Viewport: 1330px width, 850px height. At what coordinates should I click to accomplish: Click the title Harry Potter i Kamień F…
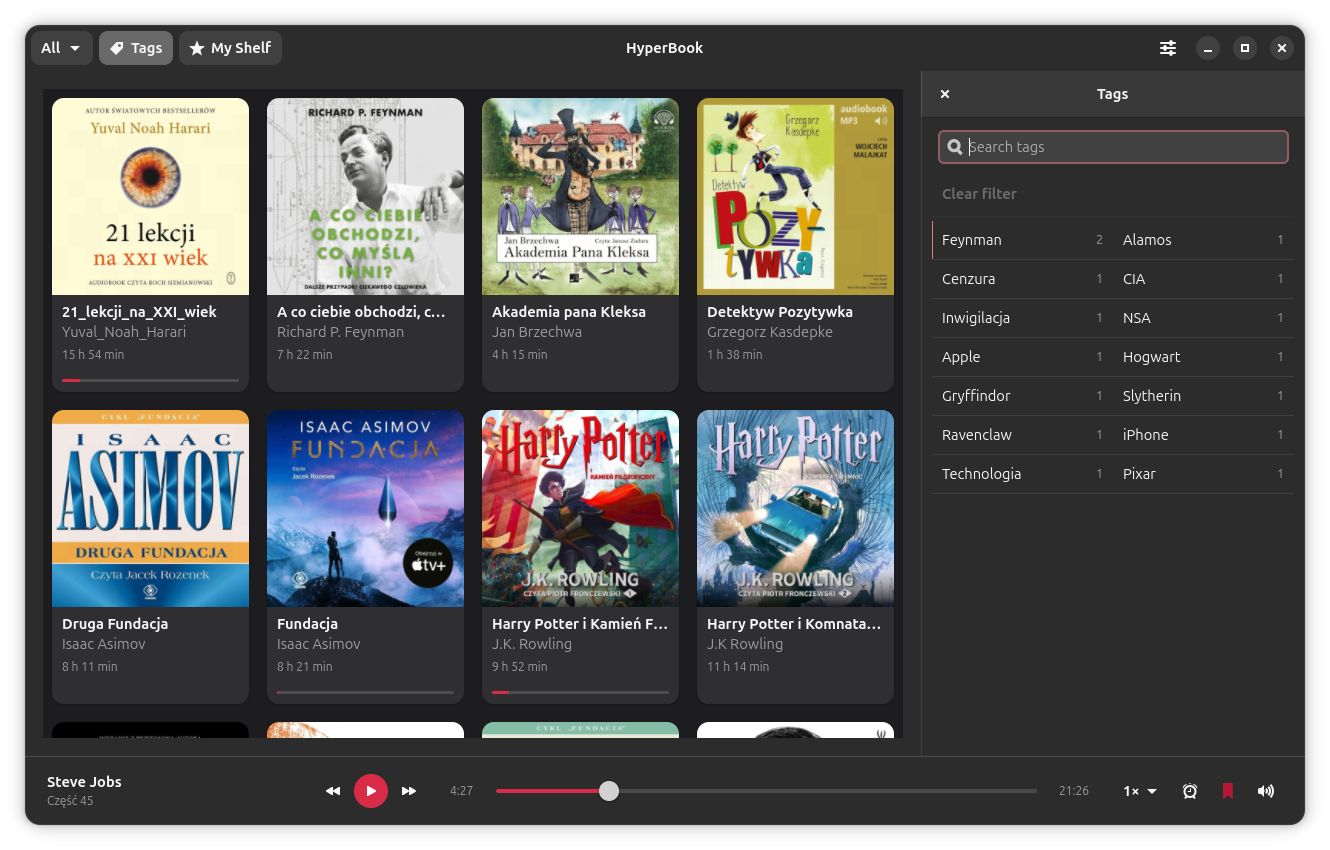pyautogui.click(x=580, y=624)
